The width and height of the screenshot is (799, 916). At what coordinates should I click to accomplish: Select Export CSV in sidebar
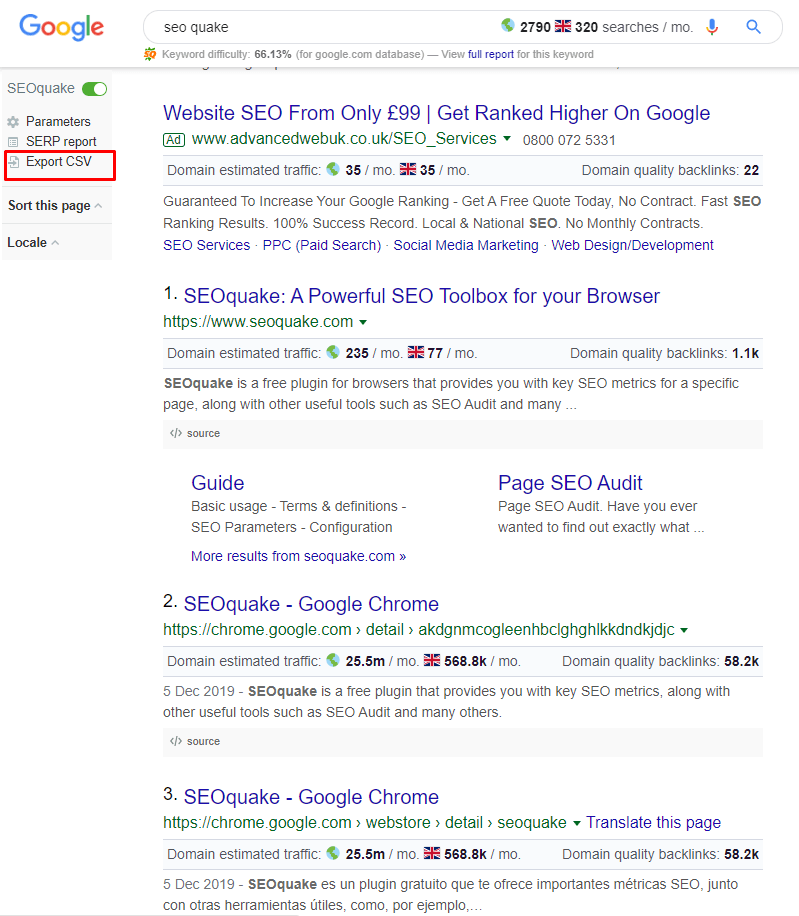(x=58, y=162)
